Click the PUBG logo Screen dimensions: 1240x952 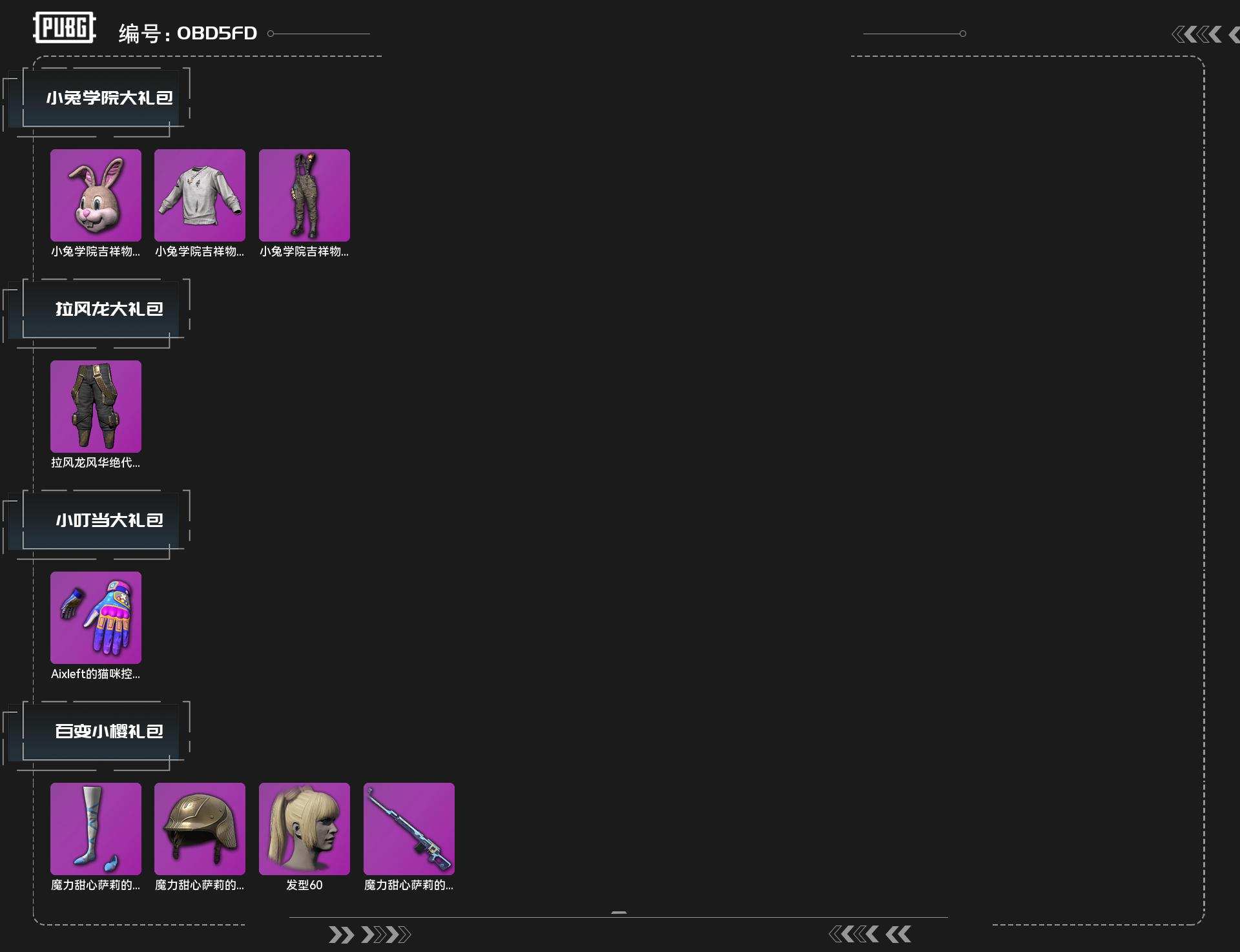pyautogui.click(x=64, y=28)
